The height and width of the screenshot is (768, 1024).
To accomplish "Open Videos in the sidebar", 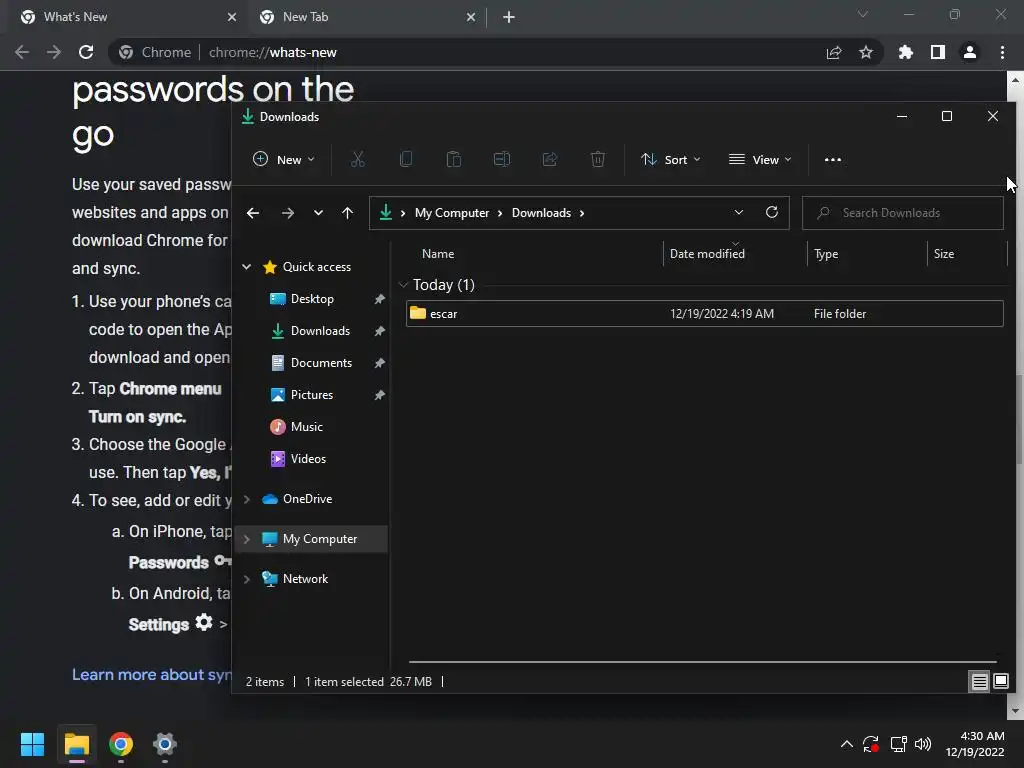I will (308, 459).
